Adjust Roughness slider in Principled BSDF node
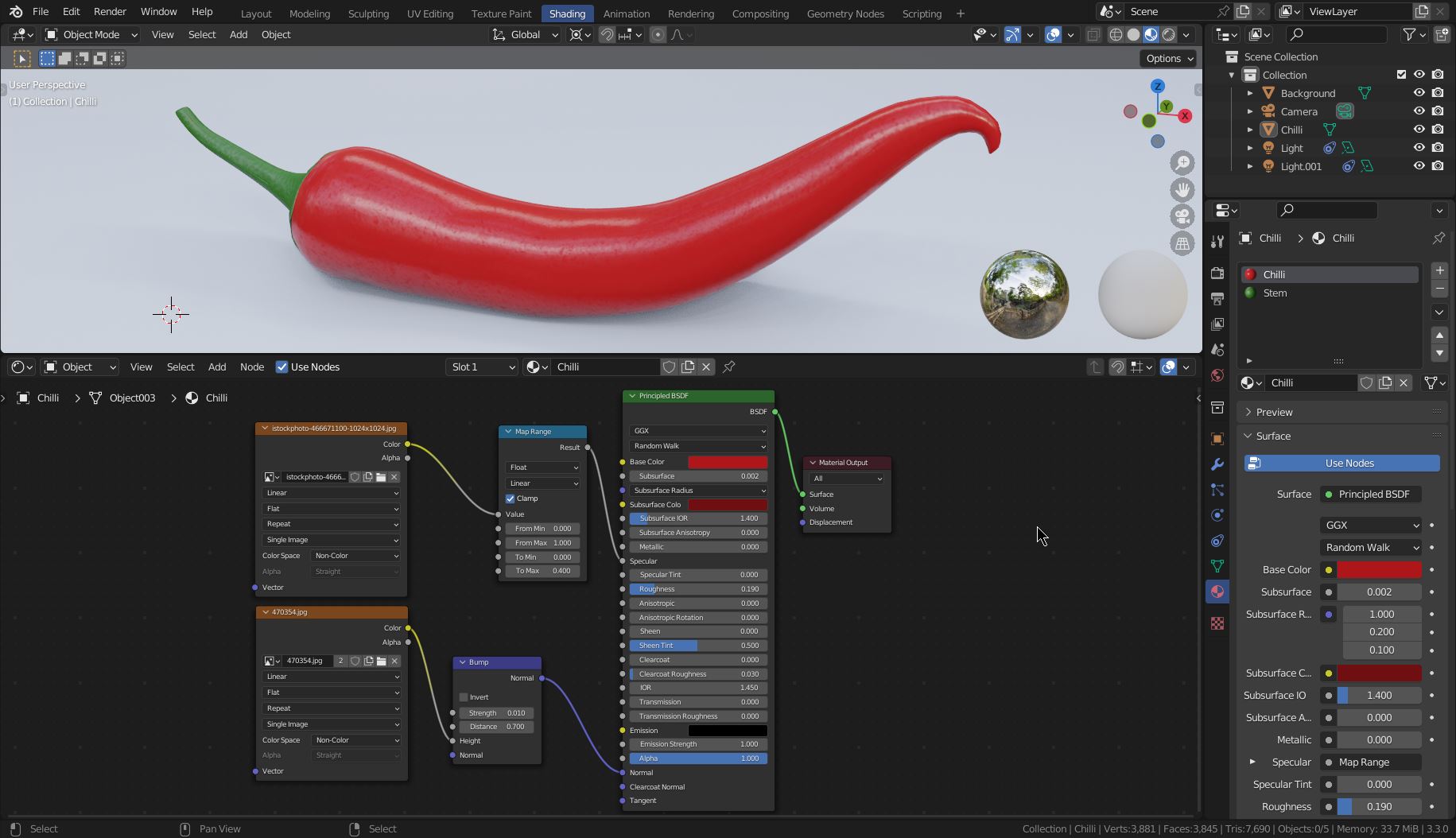This screenshot has width=1456, height=838. click(x=698, y=589)
